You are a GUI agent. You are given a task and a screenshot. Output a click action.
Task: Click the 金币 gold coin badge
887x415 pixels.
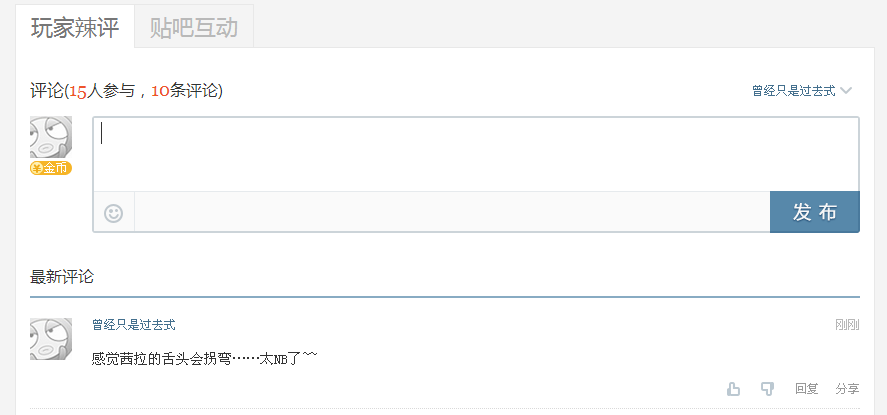click(x=51, y=168)
